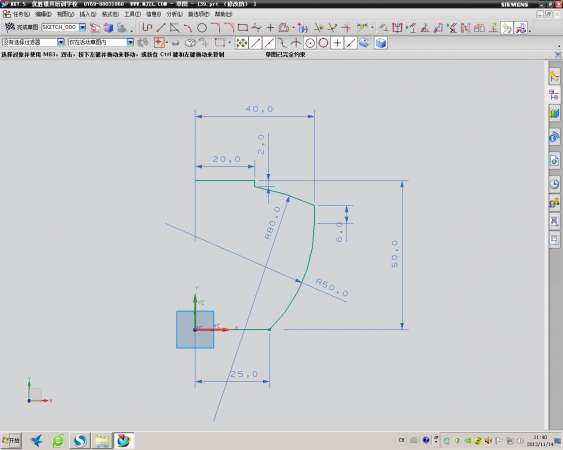Image resolution: width=563 pixels, height=450 pixels.
Task: Toggle Quadrant Point snap
Action: point(324,43)
